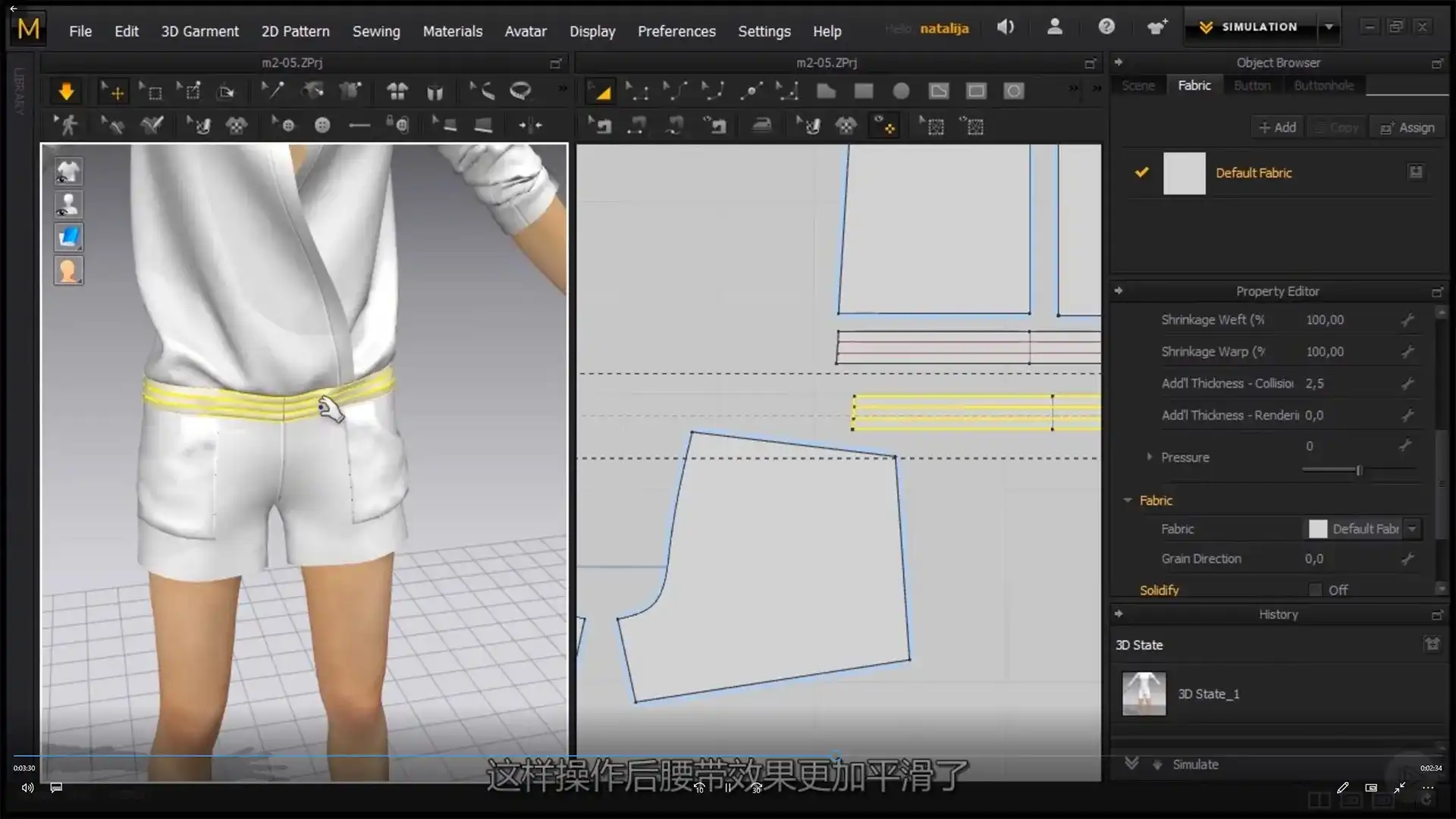Click the orange Simulate arrow icon

pos(66,92)
